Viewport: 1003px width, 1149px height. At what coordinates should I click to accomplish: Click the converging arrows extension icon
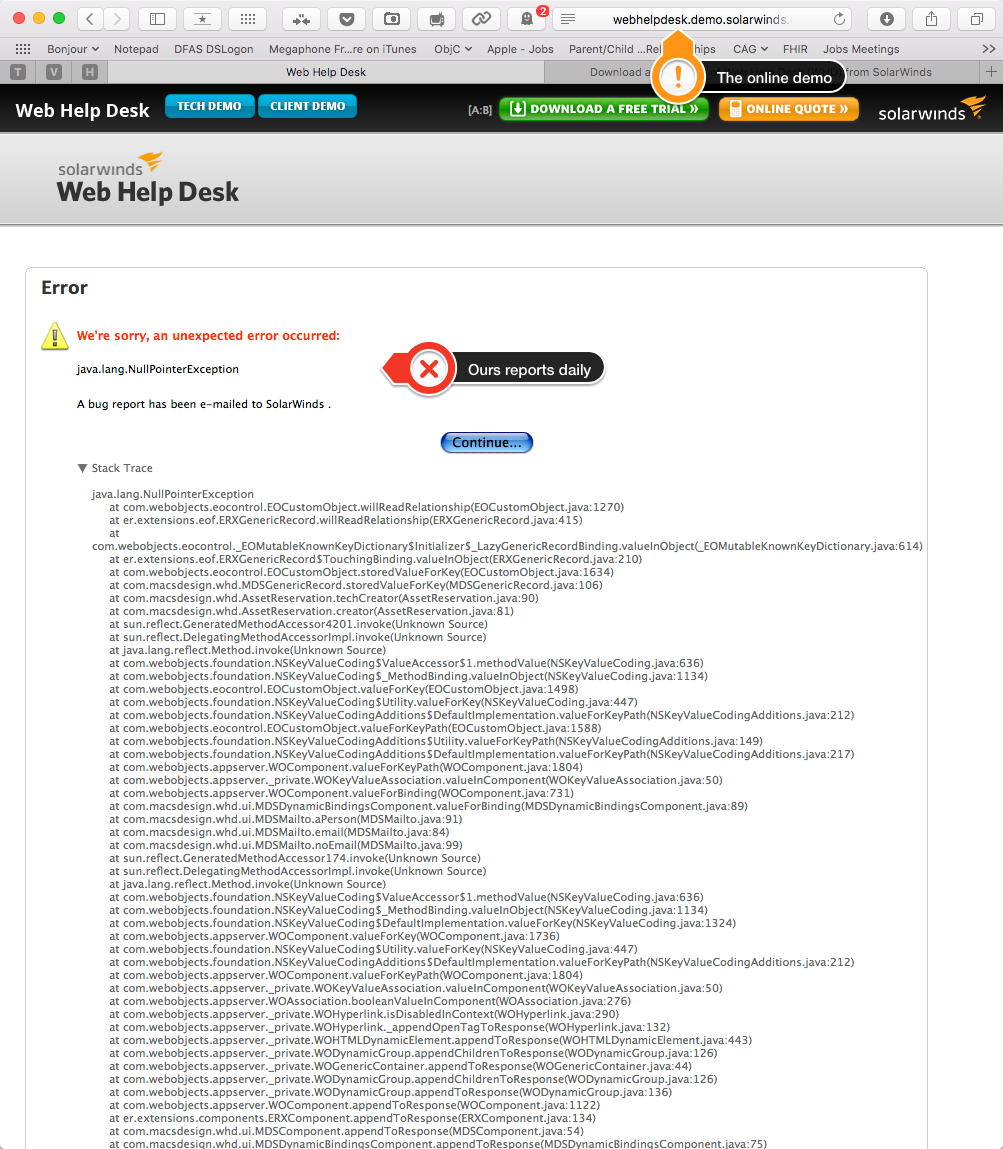301,19
